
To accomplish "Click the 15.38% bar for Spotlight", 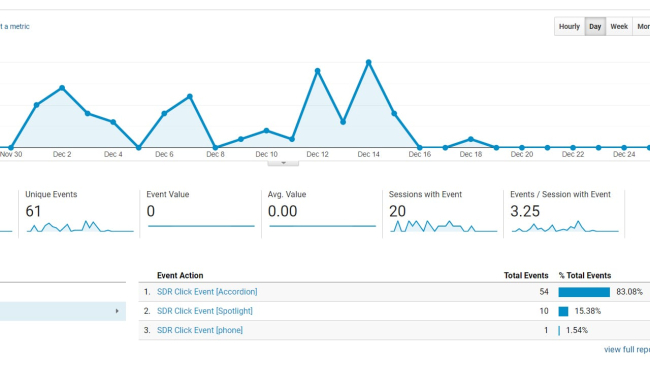I will tap(563, 311).
